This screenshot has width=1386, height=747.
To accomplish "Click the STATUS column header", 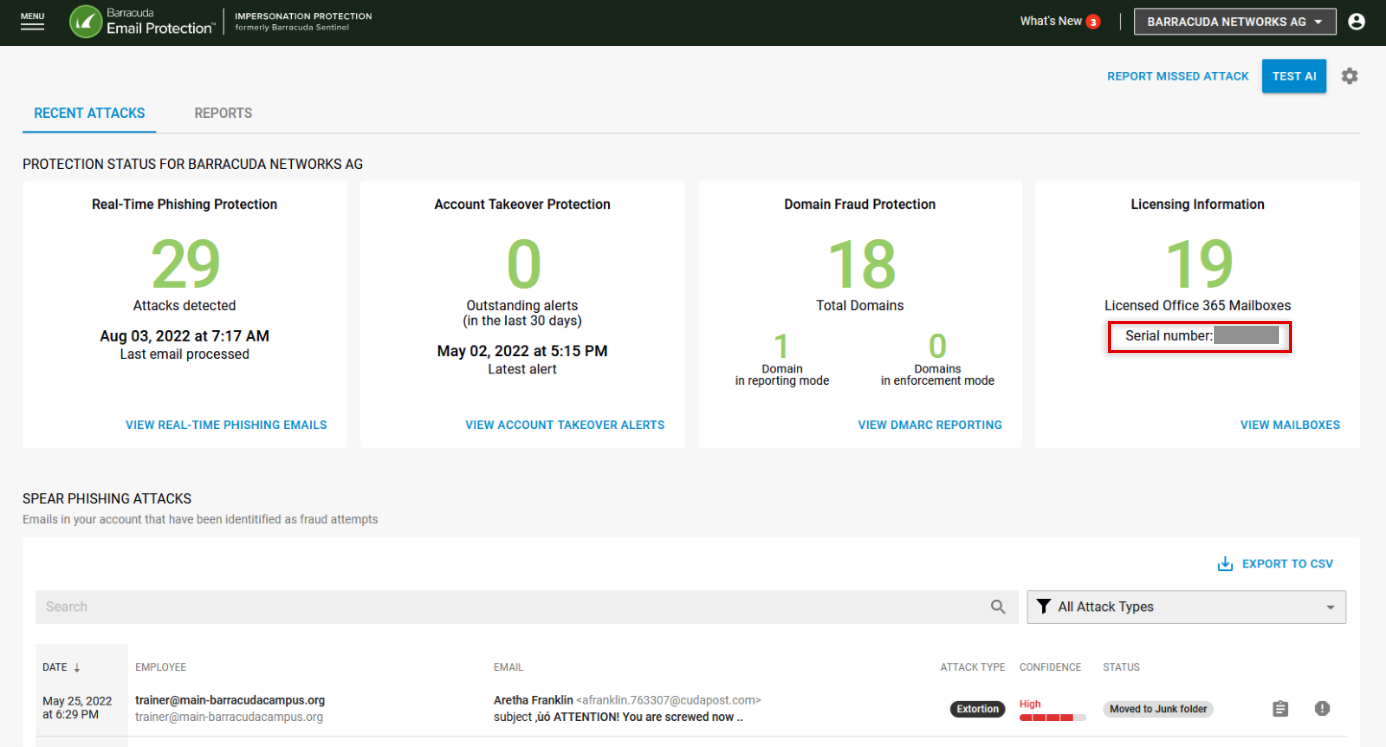I will (1121, 667).
